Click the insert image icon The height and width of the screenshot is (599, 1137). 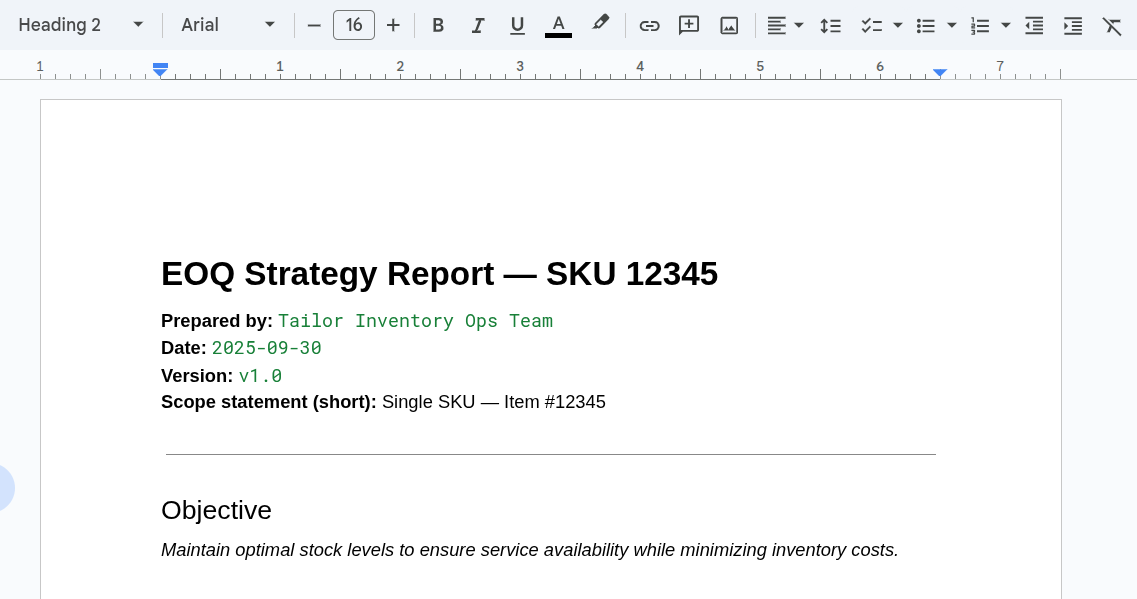click(x=729, y=25)
